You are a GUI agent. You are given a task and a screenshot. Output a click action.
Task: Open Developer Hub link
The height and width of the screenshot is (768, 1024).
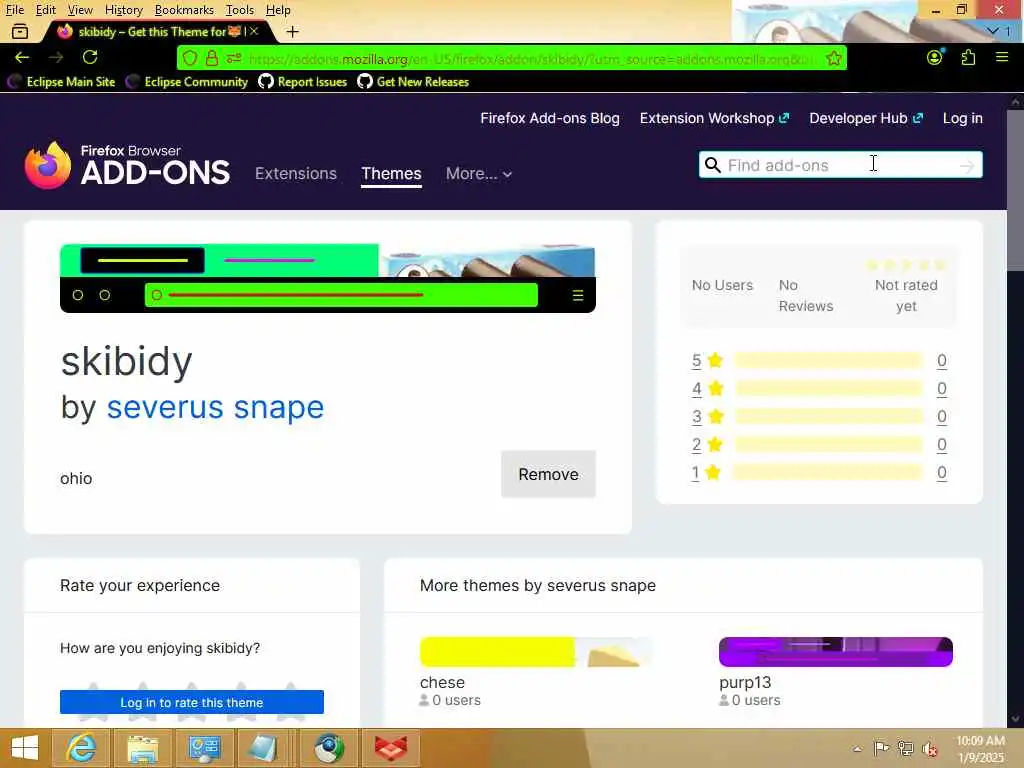point(866,118)
